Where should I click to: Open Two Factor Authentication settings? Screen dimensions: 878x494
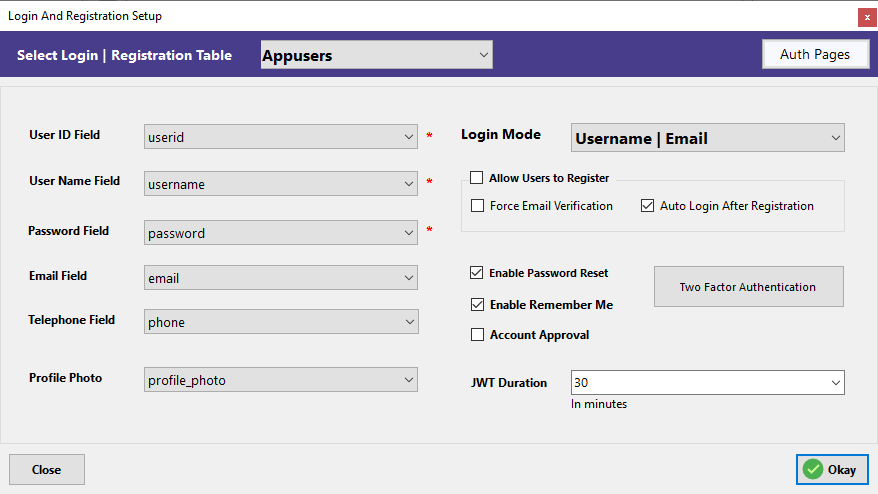point(749,287)
